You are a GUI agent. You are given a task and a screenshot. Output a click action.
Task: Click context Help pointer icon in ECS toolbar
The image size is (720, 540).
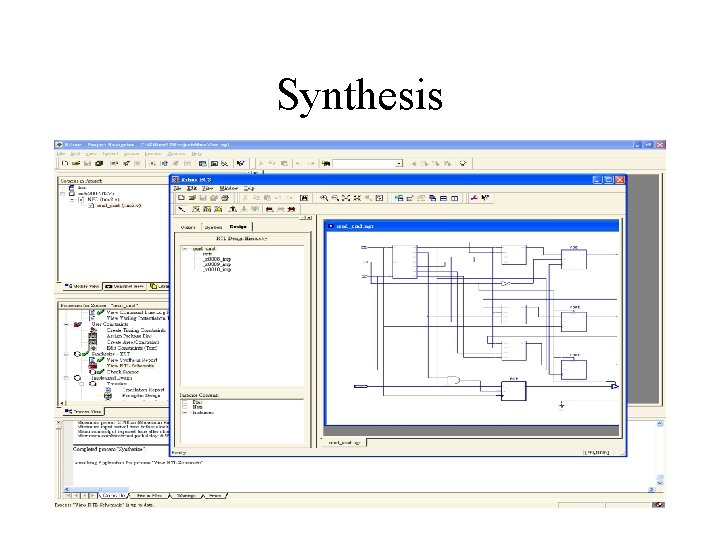[485, 198]
